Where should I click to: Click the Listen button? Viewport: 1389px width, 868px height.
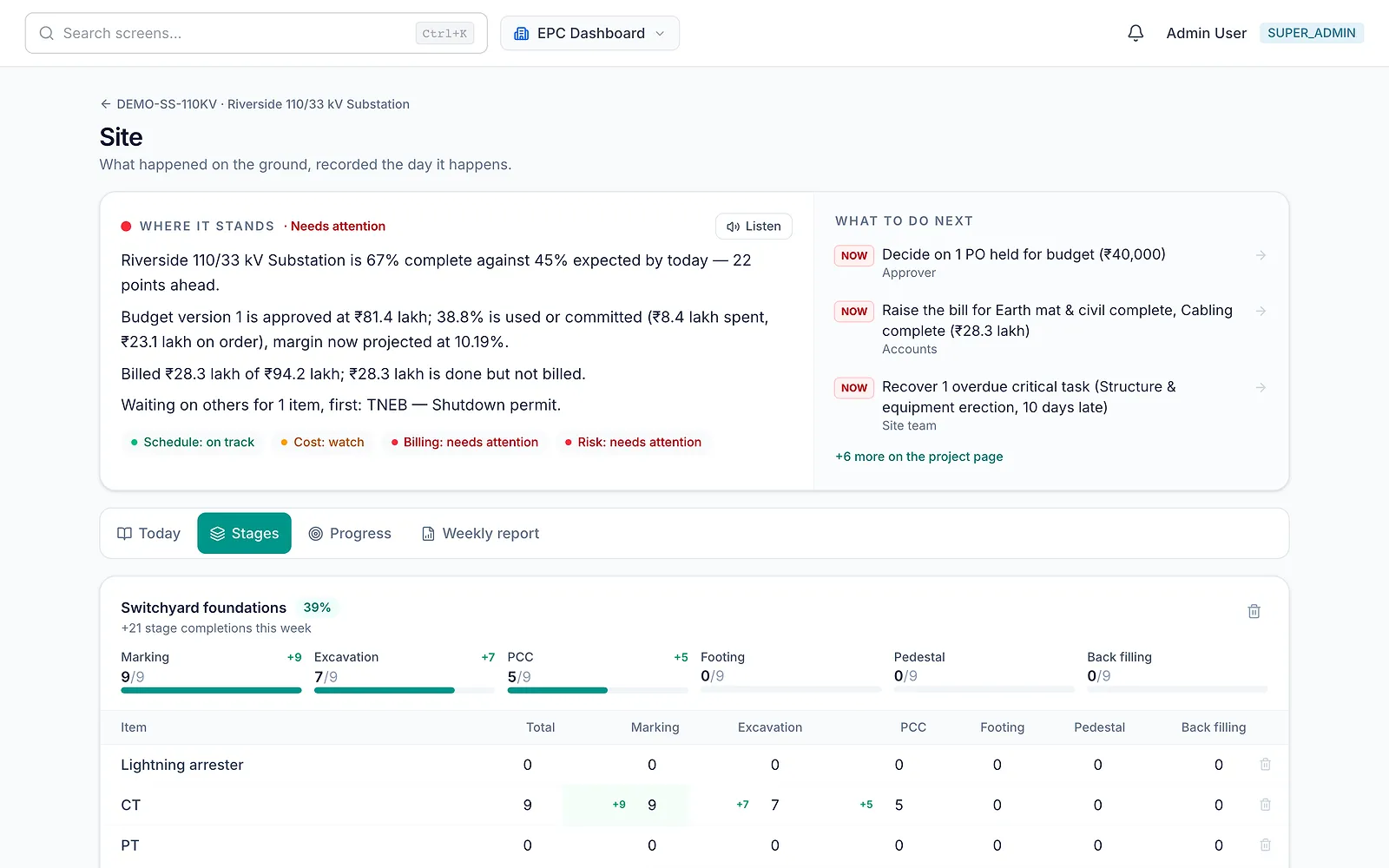(754, 227)
